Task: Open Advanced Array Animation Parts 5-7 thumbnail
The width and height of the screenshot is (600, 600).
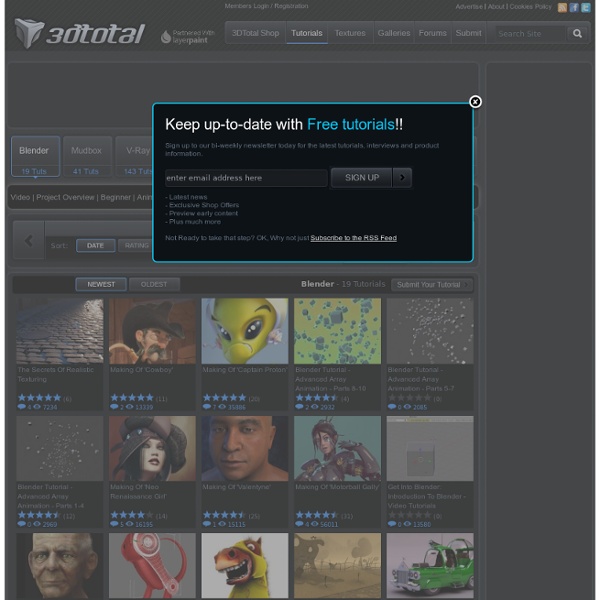Action: (430, 331)
